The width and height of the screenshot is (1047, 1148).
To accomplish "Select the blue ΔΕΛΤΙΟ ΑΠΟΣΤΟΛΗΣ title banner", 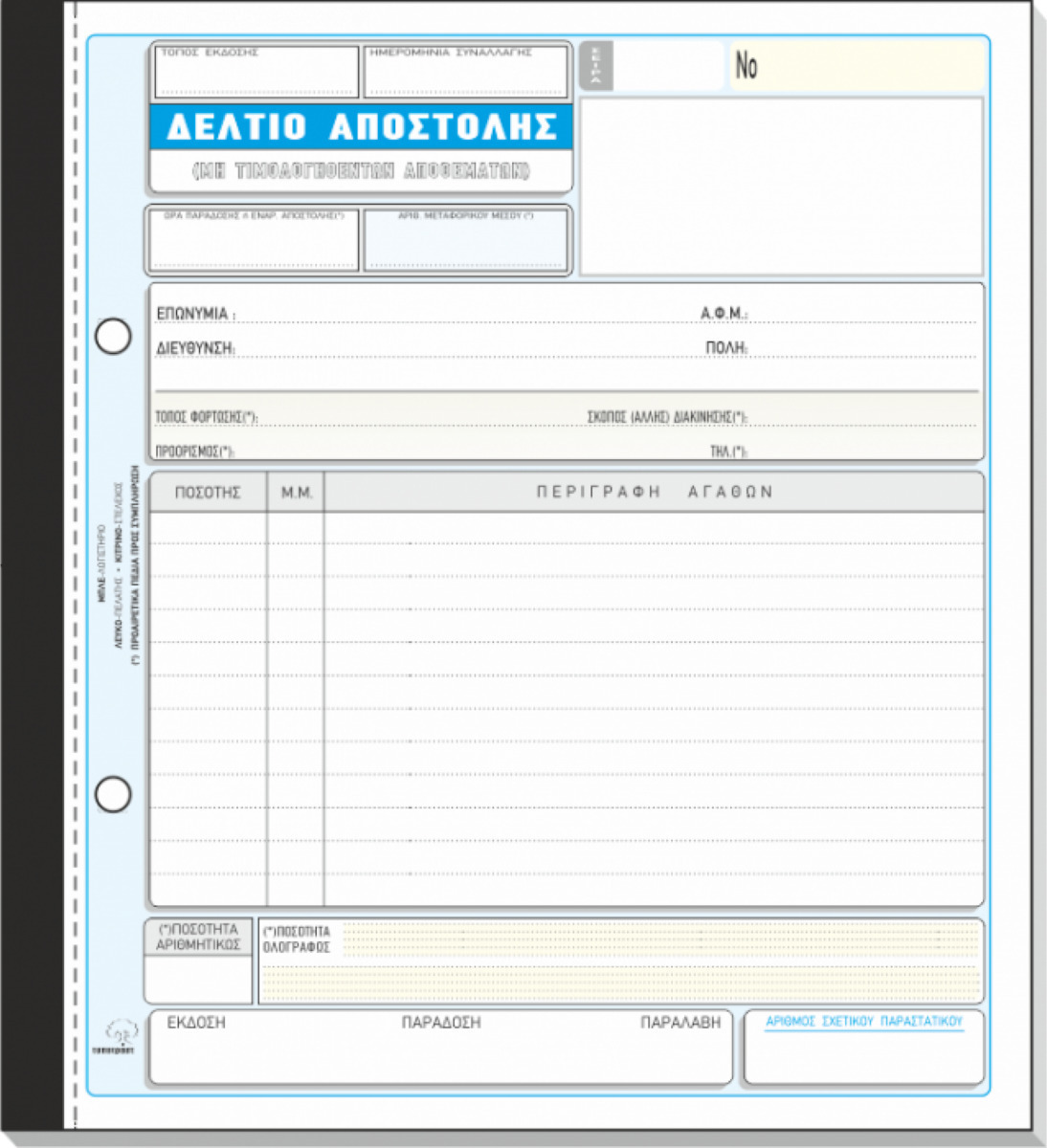I will coord(361,127).
